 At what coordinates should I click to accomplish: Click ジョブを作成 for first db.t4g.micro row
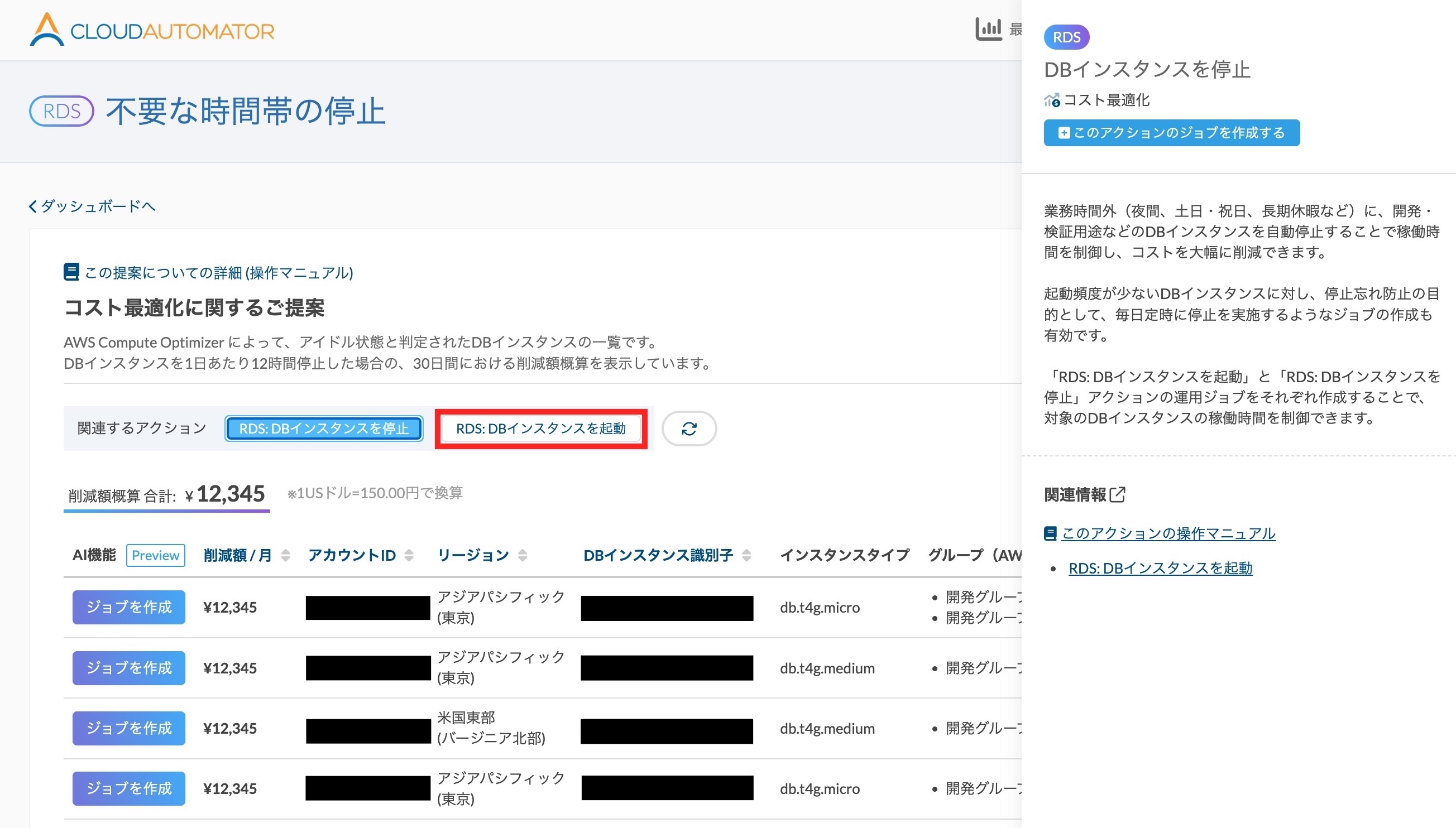click(x=128, y=607)
